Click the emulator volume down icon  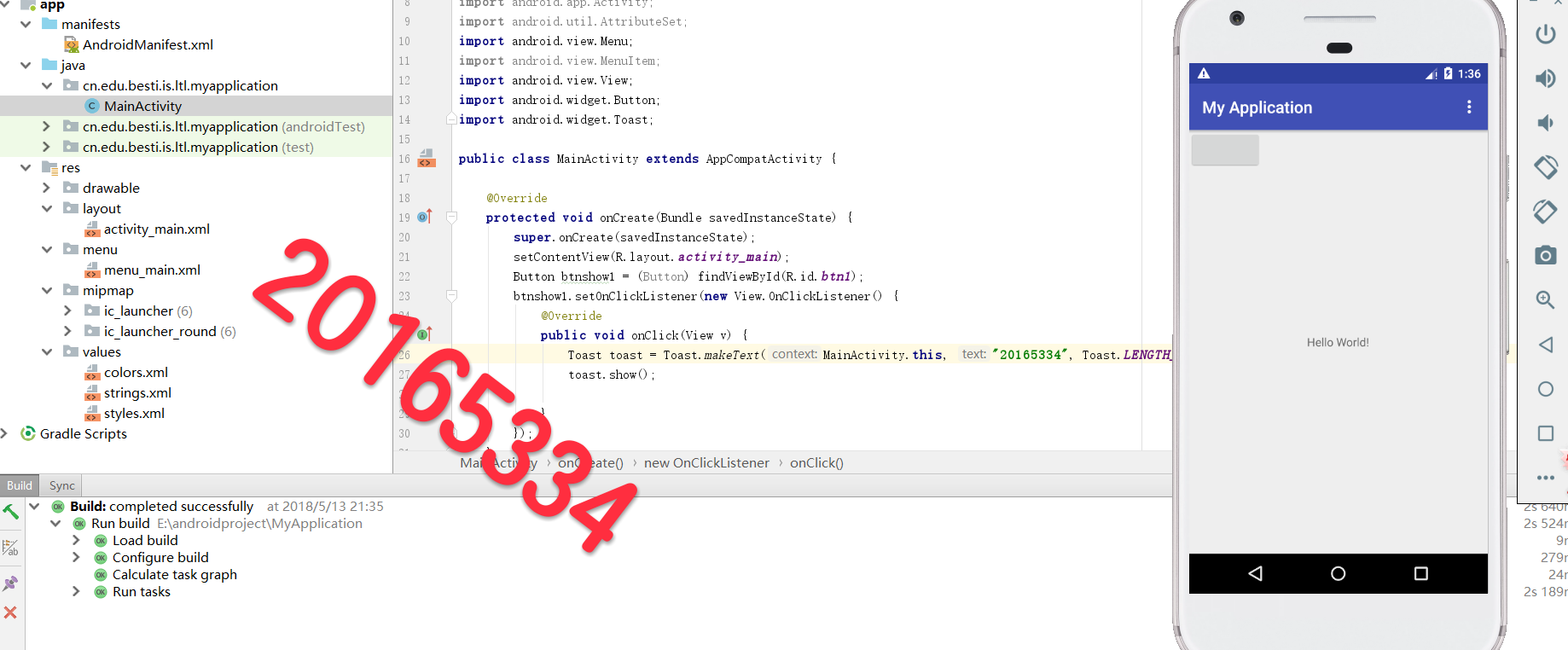[1545, 123]
